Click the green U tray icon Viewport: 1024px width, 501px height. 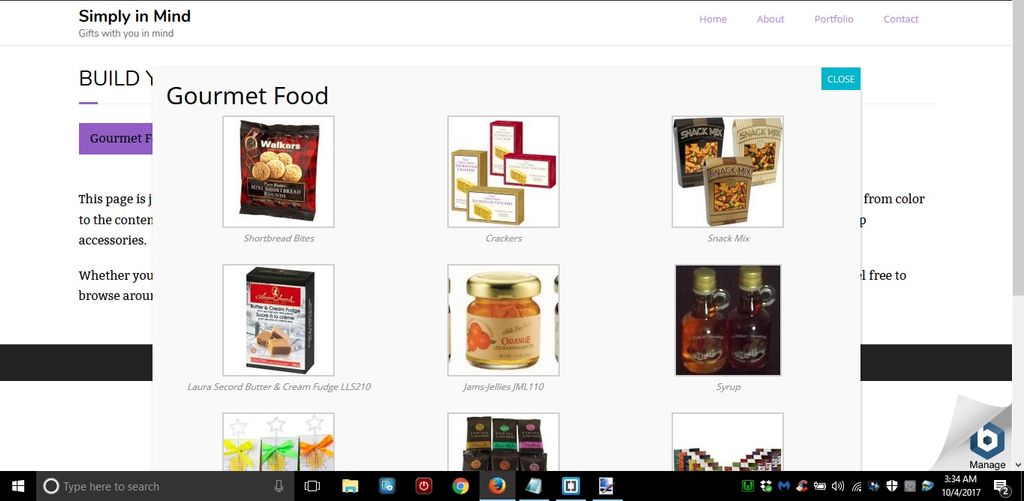(x=748, y=486)
